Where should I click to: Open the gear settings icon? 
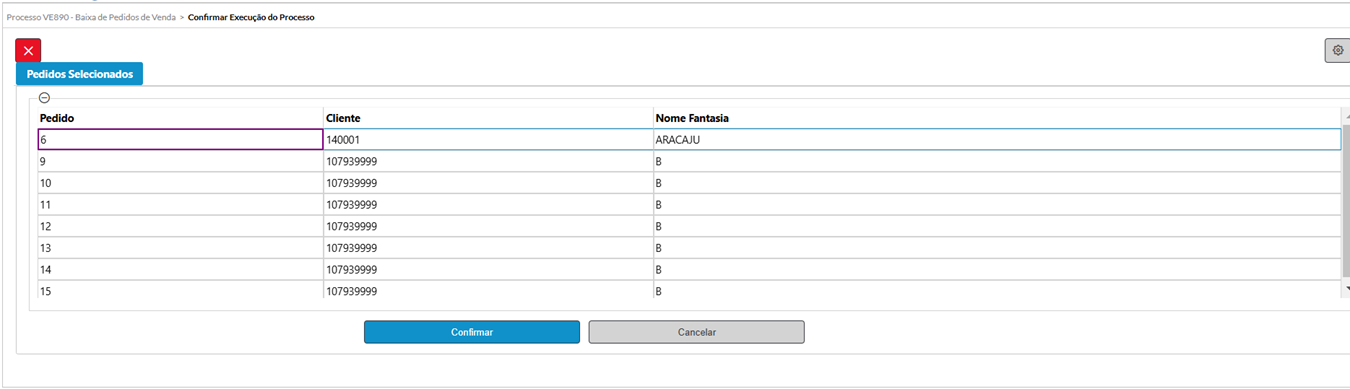pos(1338,50)
